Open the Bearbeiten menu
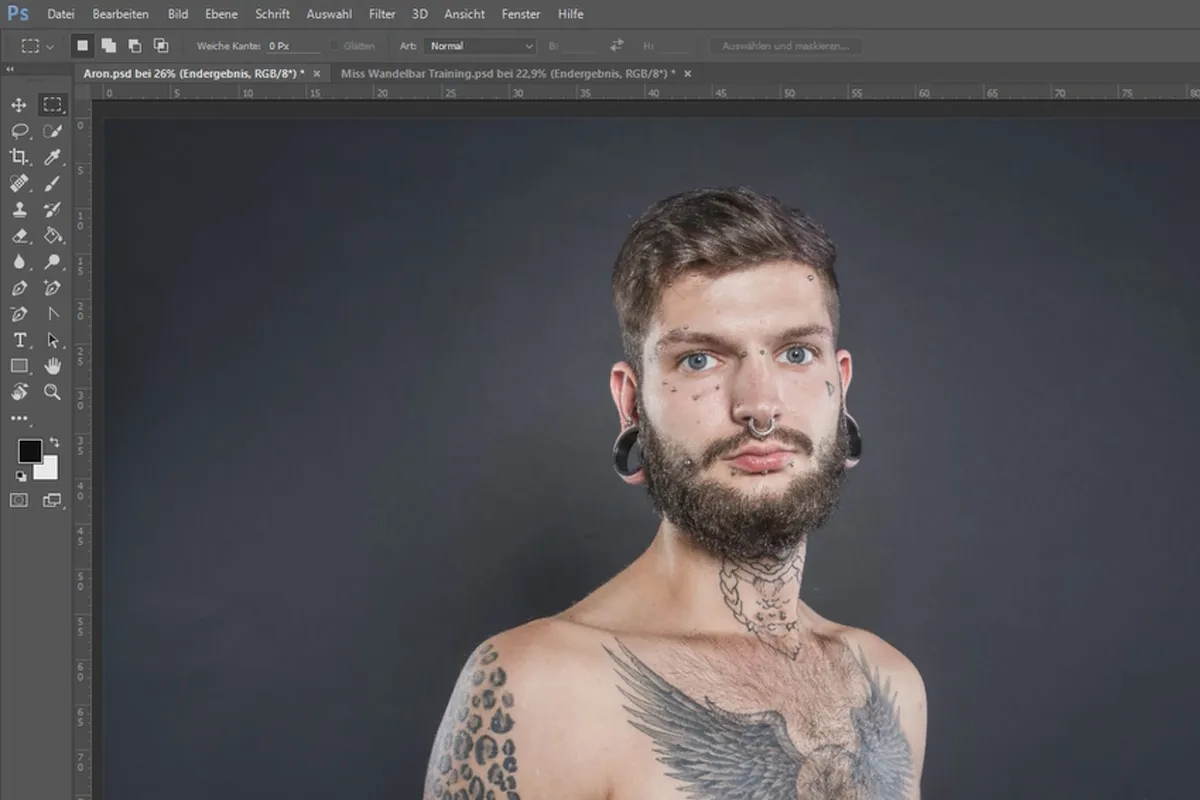Viewport: 1200px width, 800px height. 121,14
